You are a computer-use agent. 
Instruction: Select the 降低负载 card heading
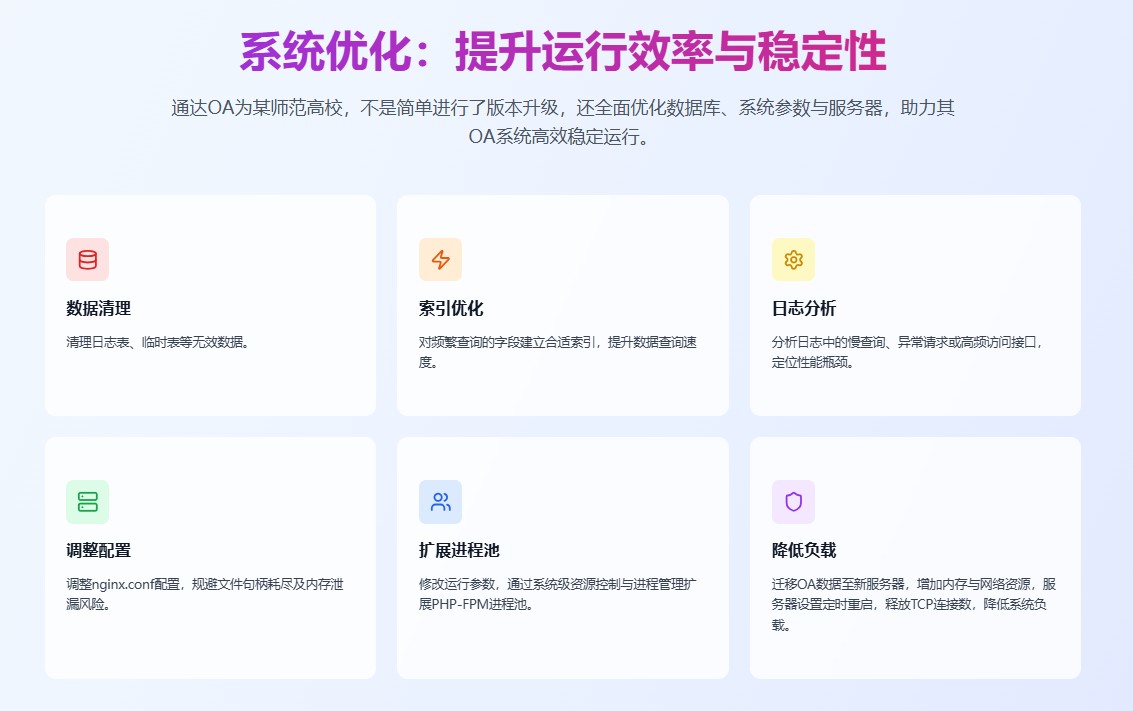point(804,550)
